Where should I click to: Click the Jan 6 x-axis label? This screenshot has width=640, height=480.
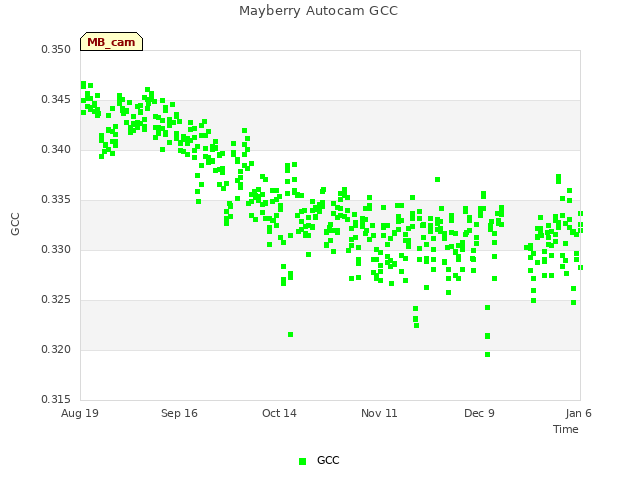tap(578, 413)
